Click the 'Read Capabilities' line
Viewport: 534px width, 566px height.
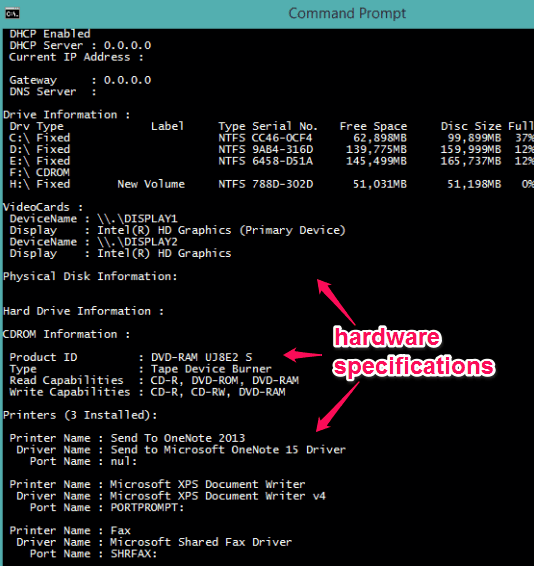point(154,380)
